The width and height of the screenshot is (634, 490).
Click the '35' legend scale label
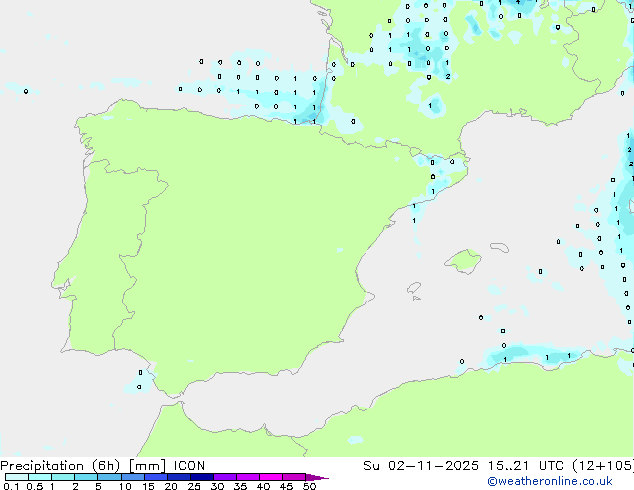[x=240, y=486]
